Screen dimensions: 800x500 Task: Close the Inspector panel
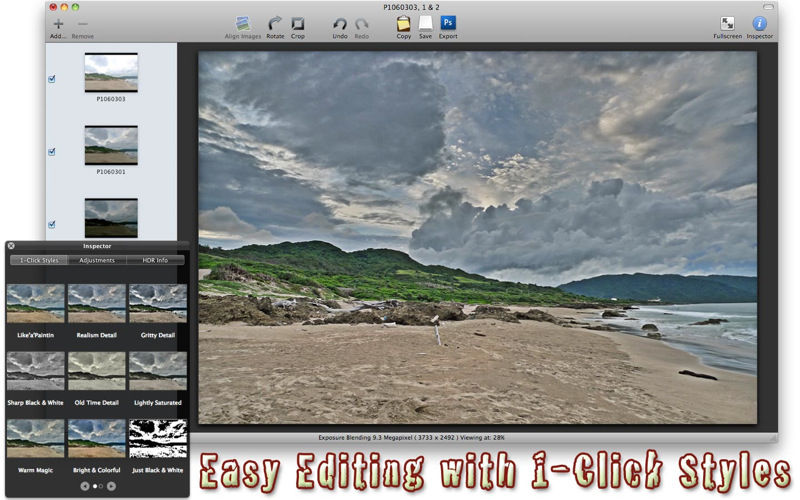coord(11,246)
